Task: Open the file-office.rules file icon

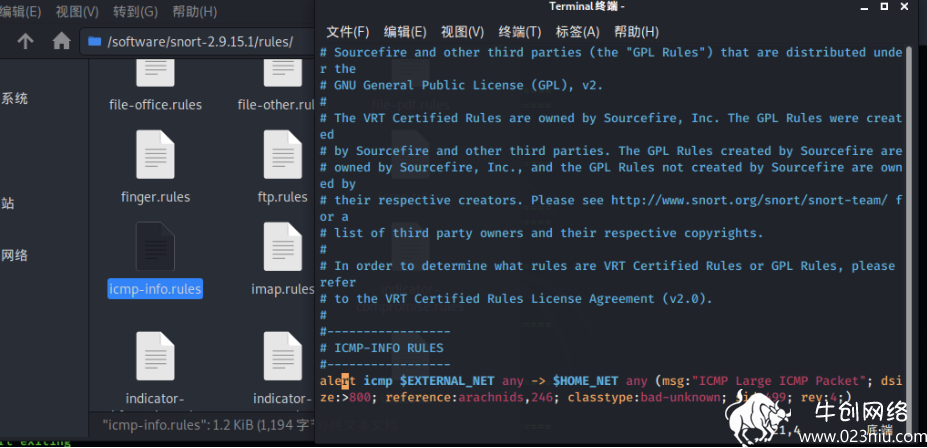Action: [x=155, y=73]
